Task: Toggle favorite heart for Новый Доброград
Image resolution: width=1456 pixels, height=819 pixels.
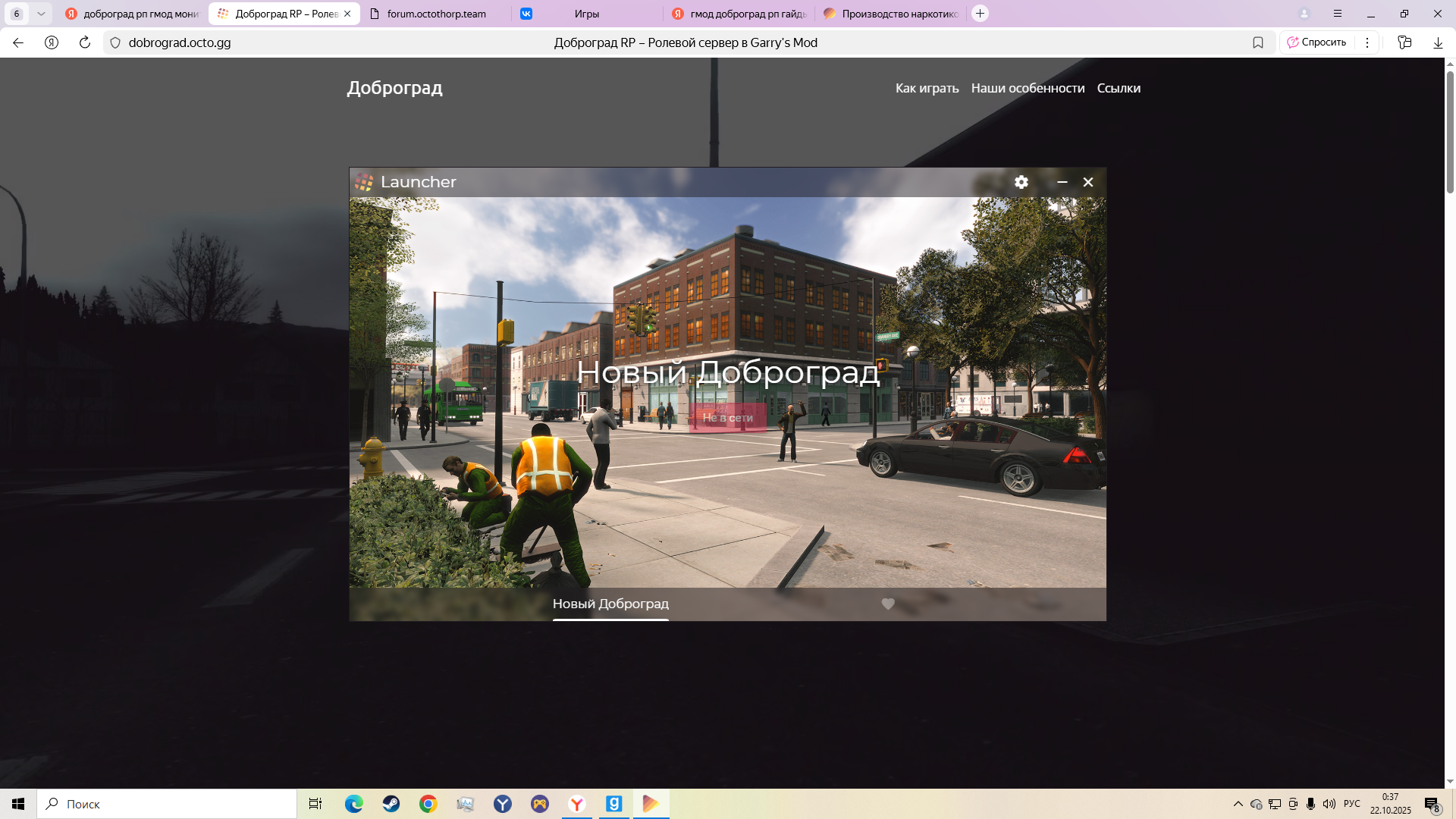Action: tap(888, 604)
